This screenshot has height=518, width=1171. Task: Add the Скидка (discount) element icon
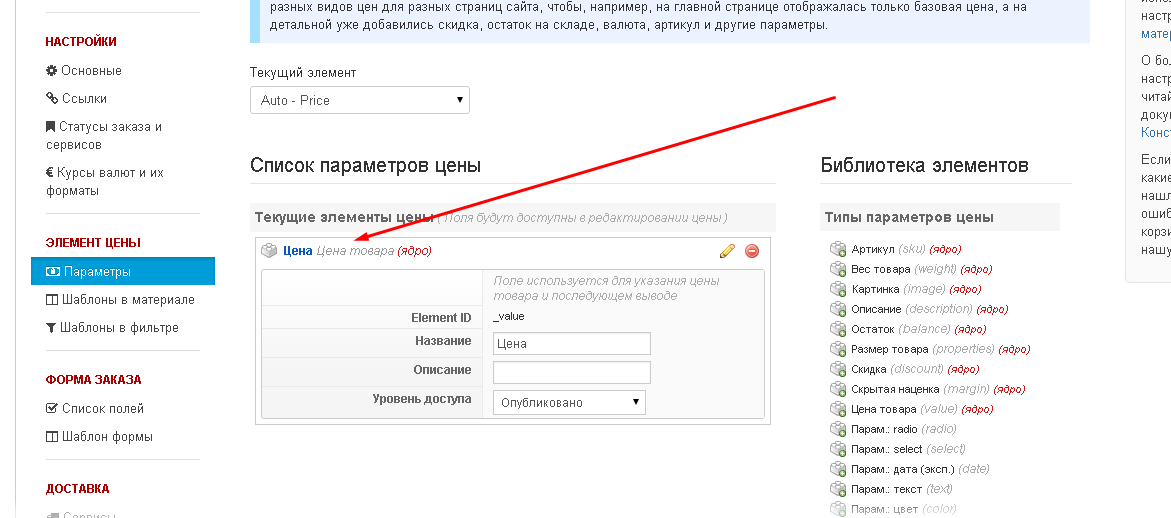click(x=838, y=369)
